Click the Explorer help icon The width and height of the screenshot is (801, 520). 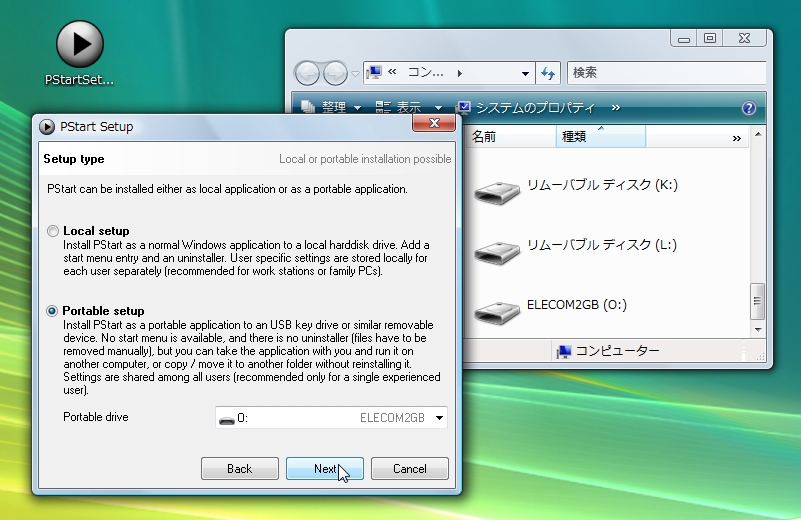pos(748,108)
